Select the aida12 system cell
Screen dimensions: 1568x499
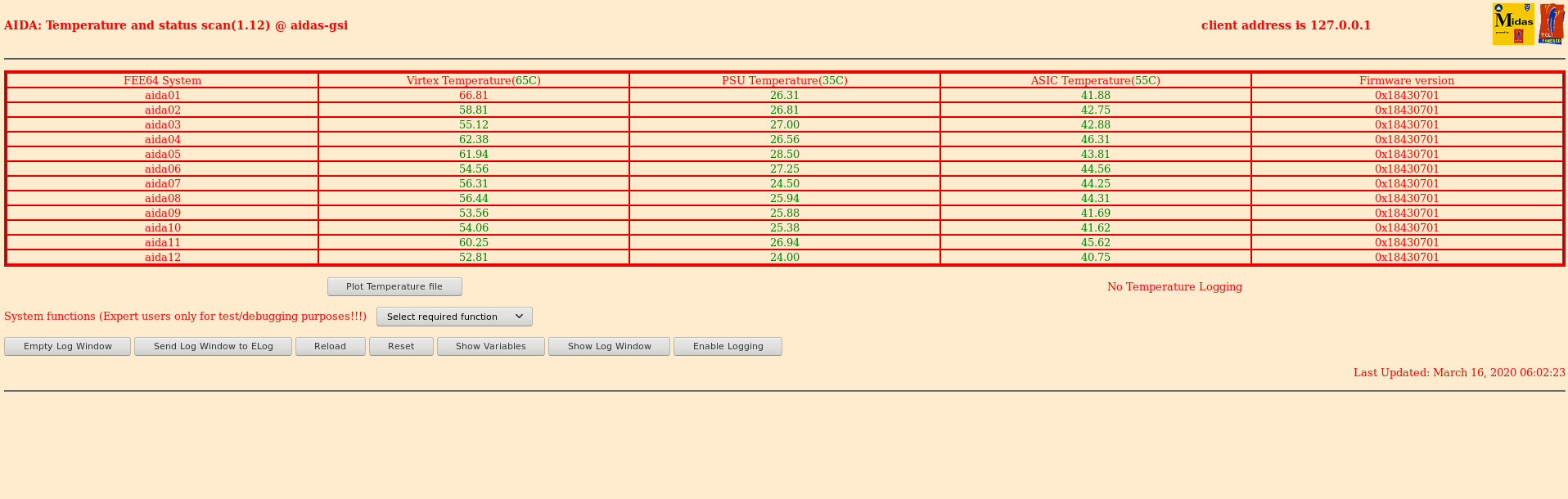point(163,258)
